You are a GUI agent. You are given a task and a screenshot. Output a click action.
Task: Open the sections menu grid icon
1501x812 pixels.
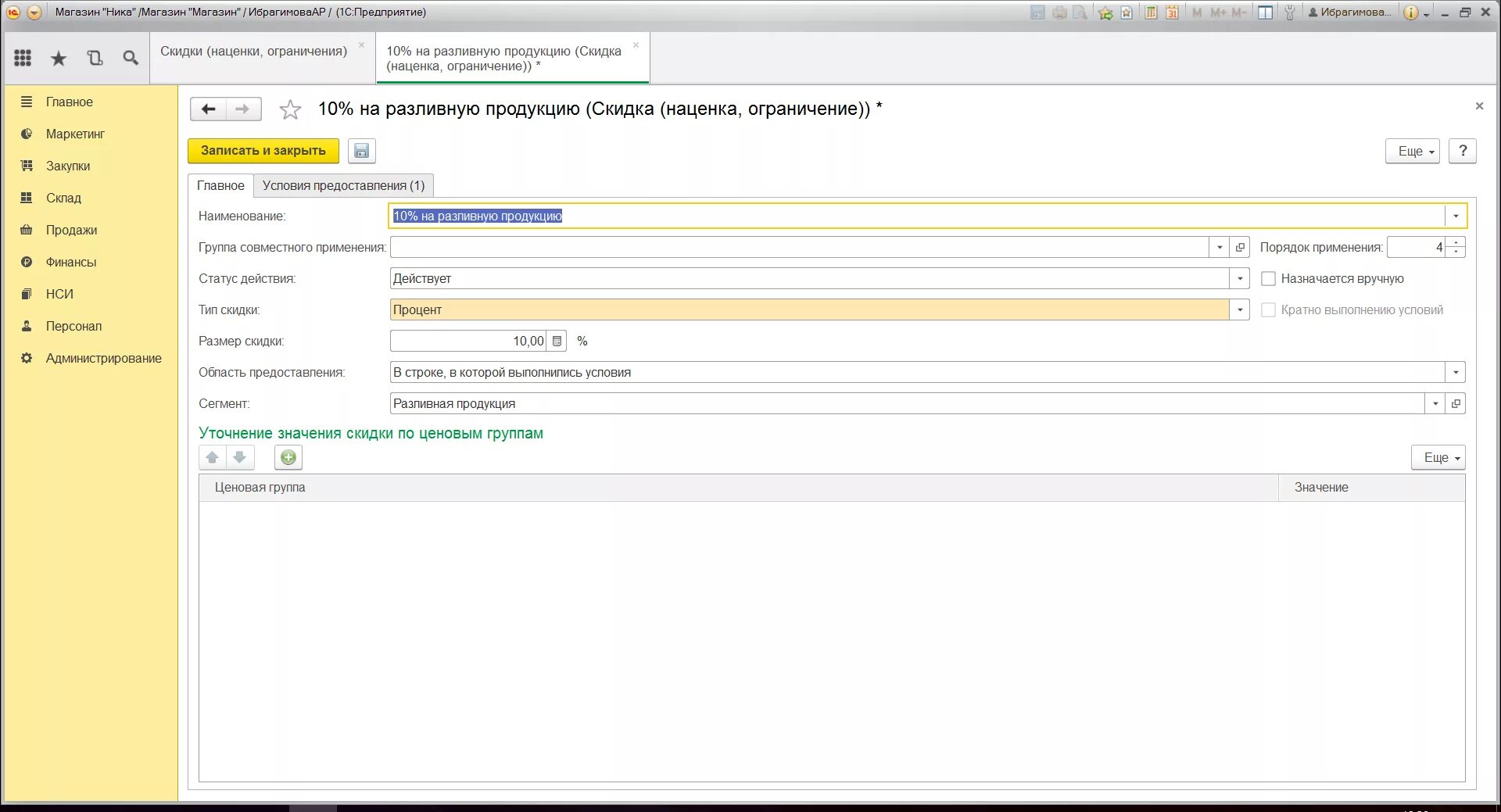[23, 58]
